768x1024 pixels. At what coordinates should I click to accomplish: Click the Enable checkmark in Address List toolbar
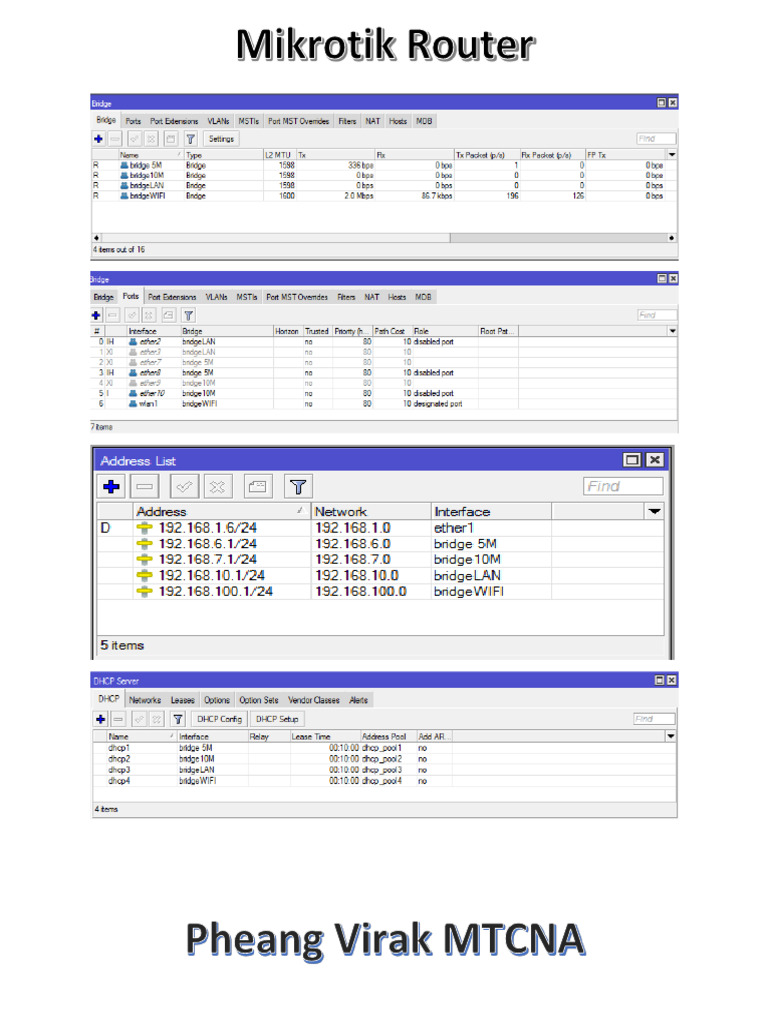(x=183, y=487)
